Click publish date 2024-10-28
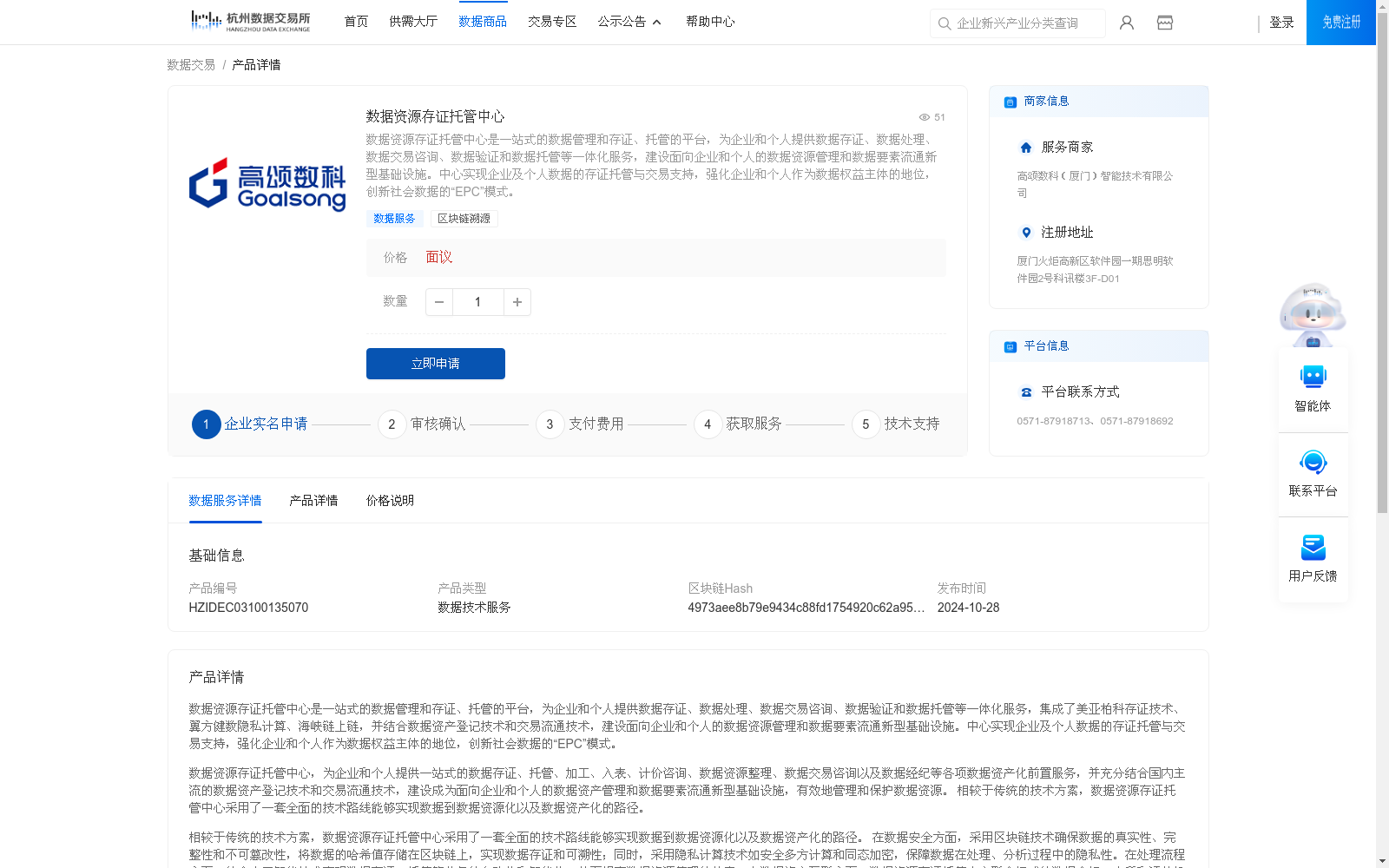Screen dimensions: 1389x868 968,608
